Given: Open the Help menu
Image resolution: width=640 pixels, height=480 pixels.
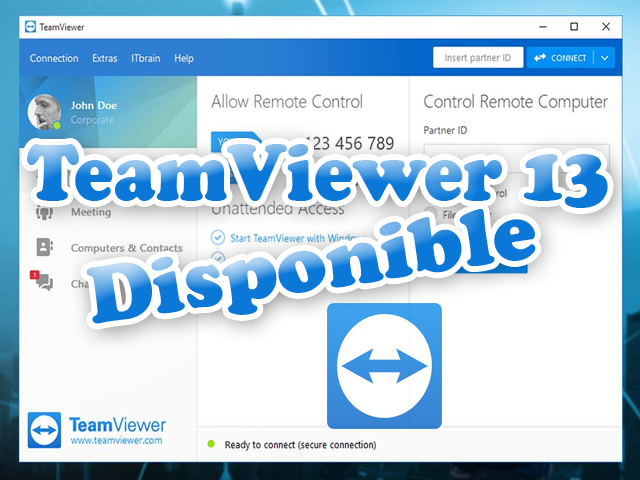Looking at the screenshot, I should point(184,58).
